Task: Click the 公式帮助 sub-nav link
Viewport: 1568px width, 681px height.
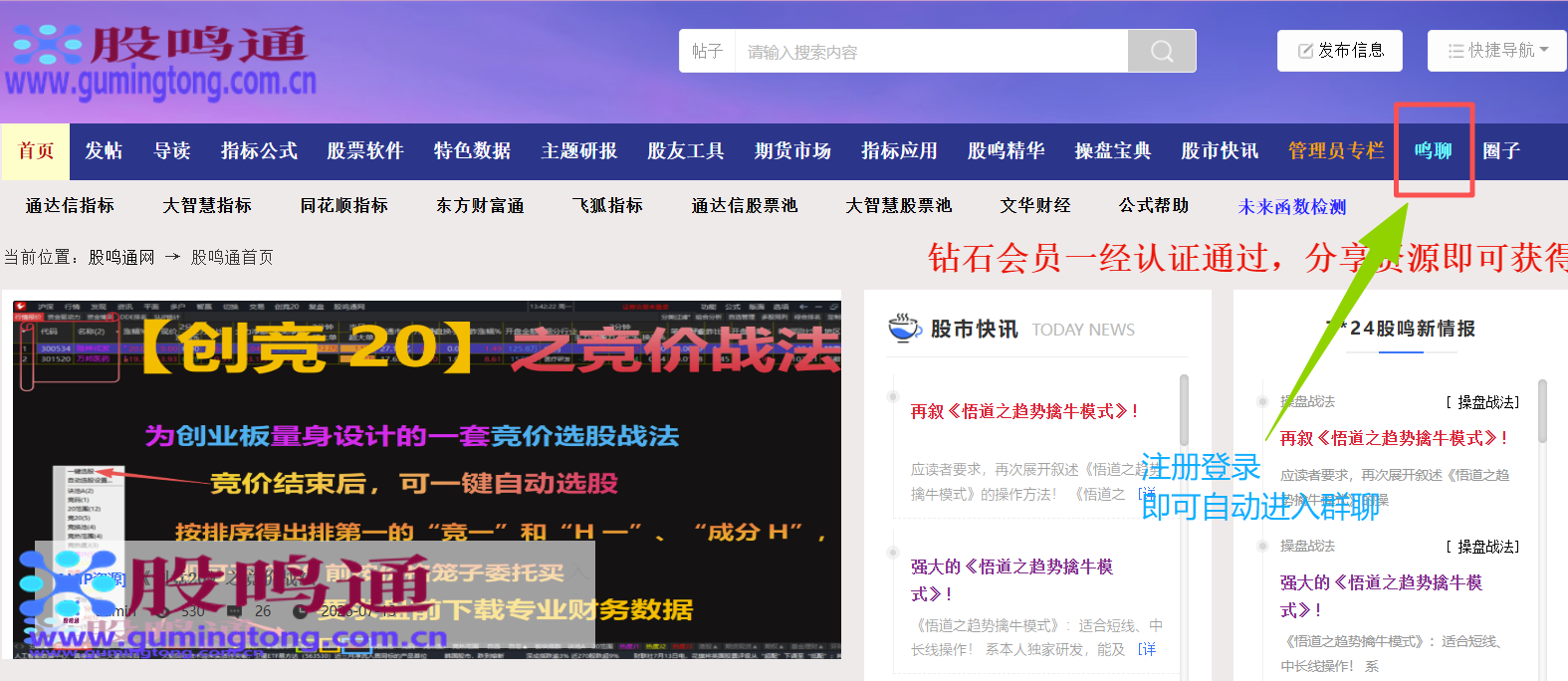Action: [x=1154, y=206]
